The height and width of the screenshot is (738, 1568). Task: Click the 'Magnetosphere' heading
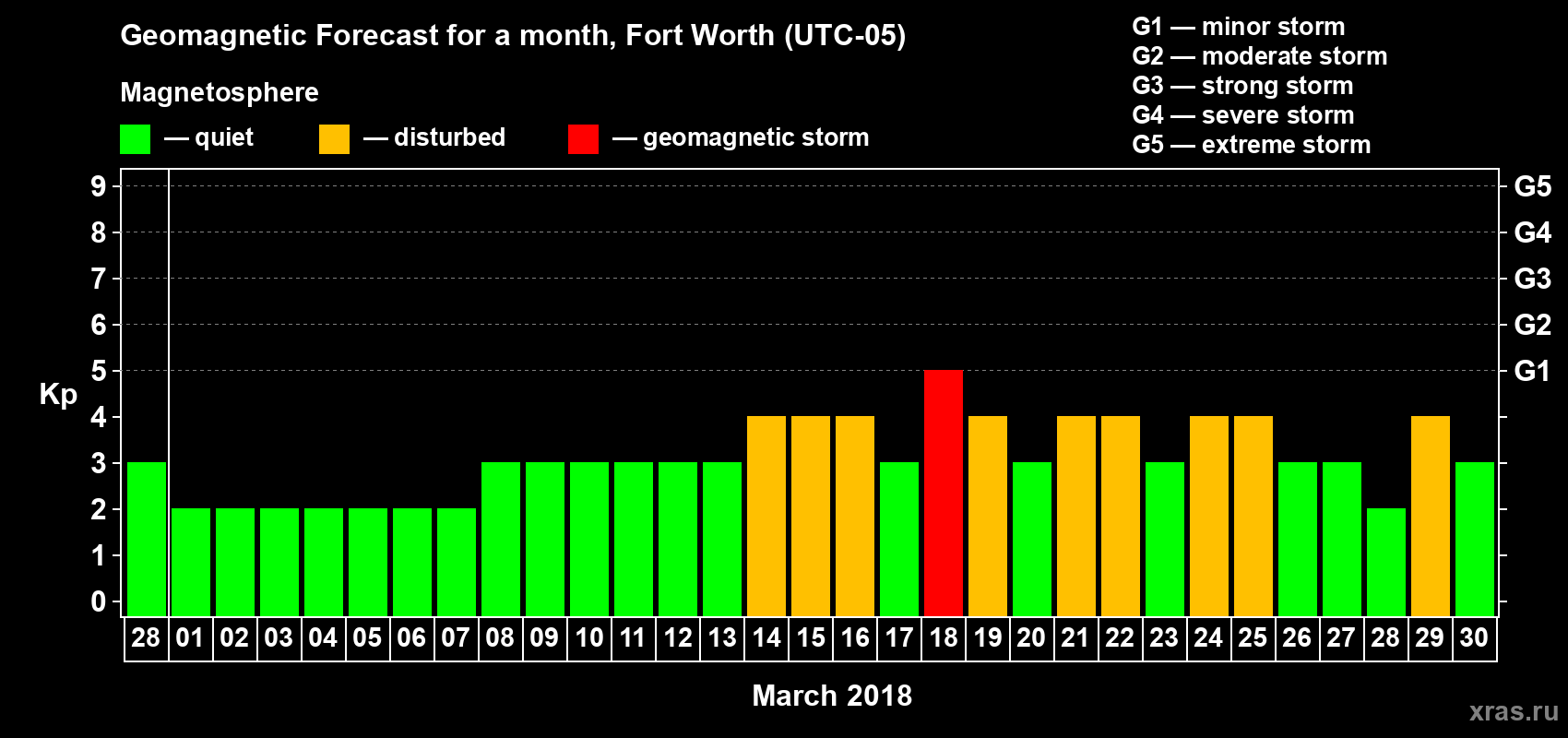pos(220,93)
